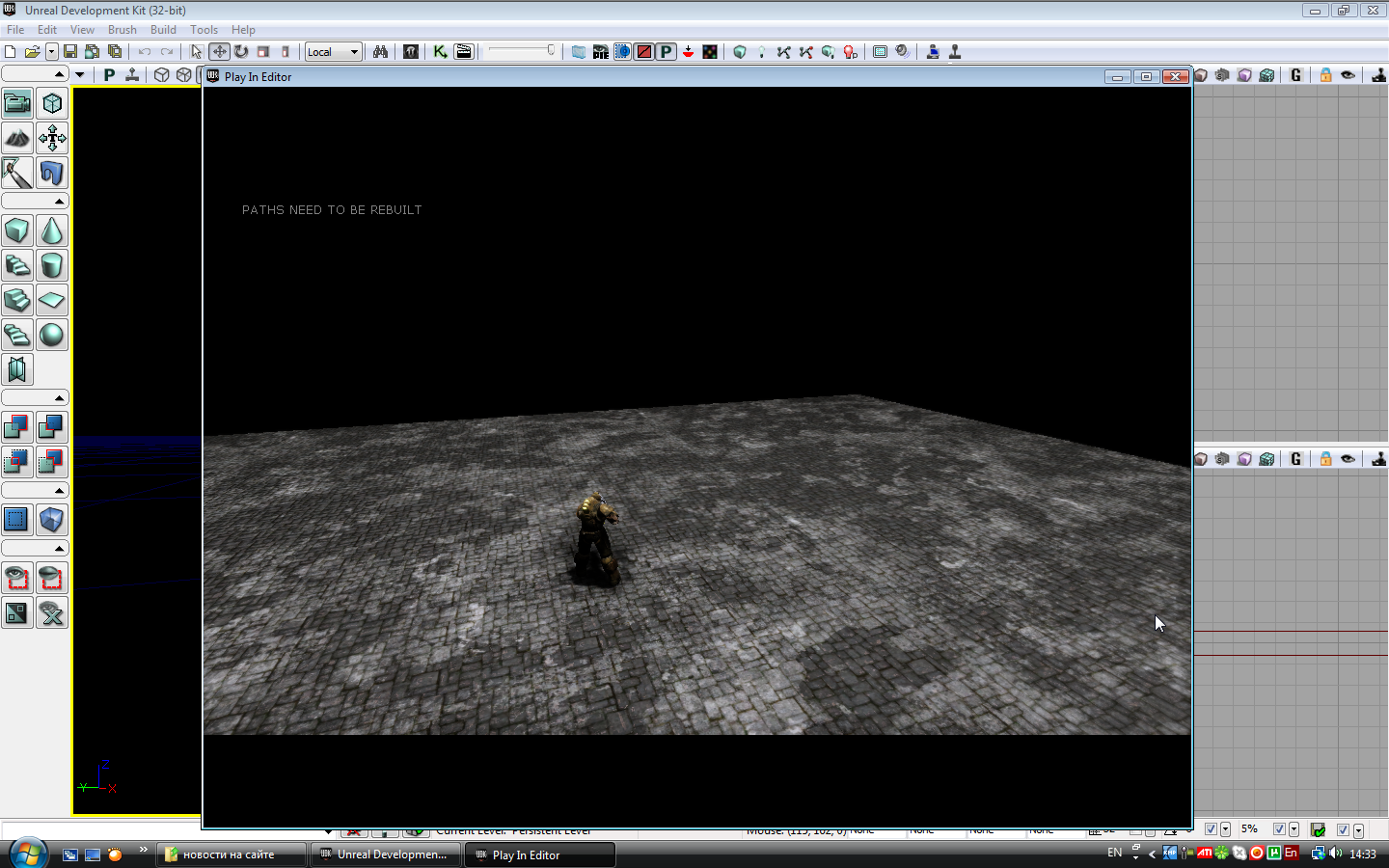Select Camera Mode in the left toolbox

click(17, 103)
